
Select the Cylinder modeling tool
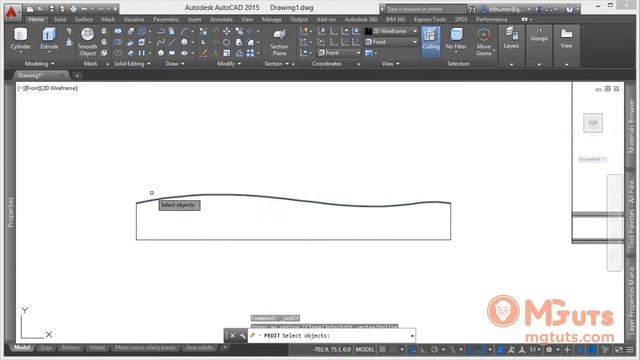20,39
